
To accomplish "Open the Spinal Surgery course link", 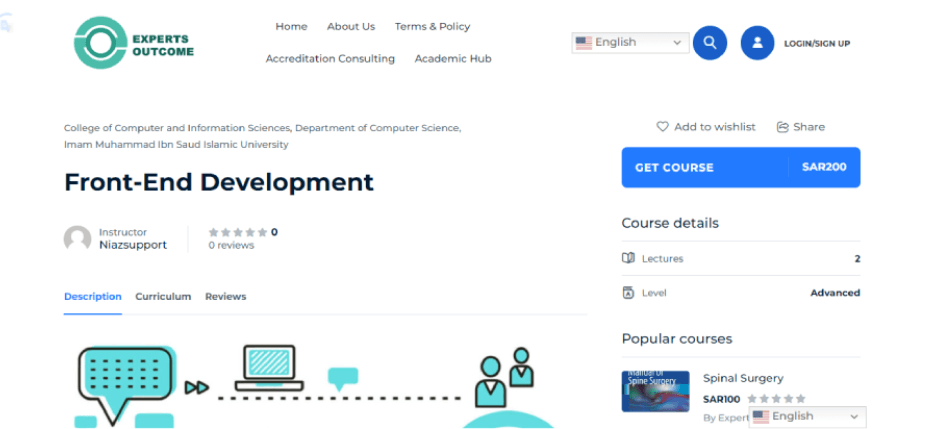I will [743, 378].
